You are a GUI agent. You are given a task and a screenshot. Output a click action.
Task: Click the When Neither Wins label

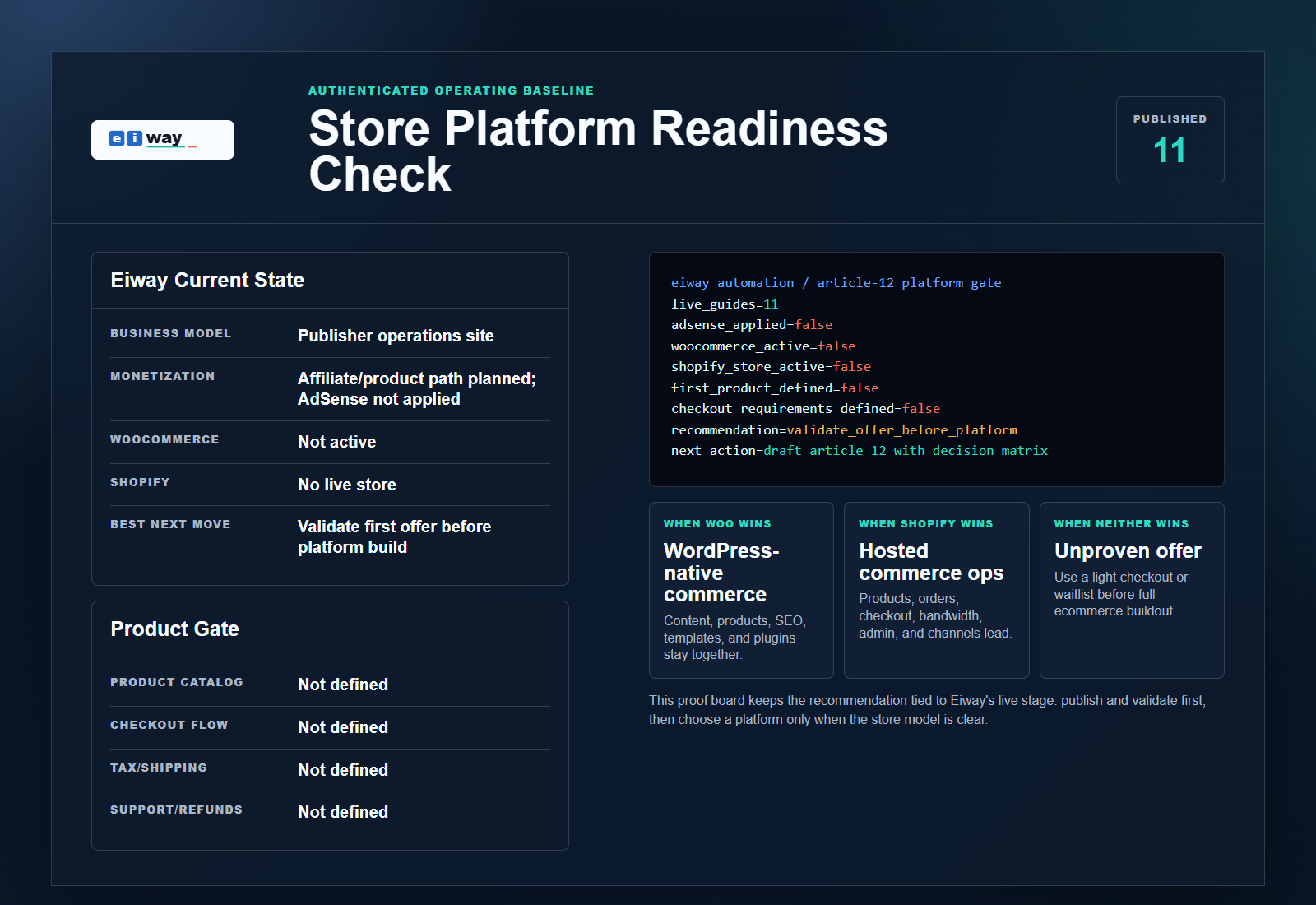pyautogui.click(x=1121, y=523)
